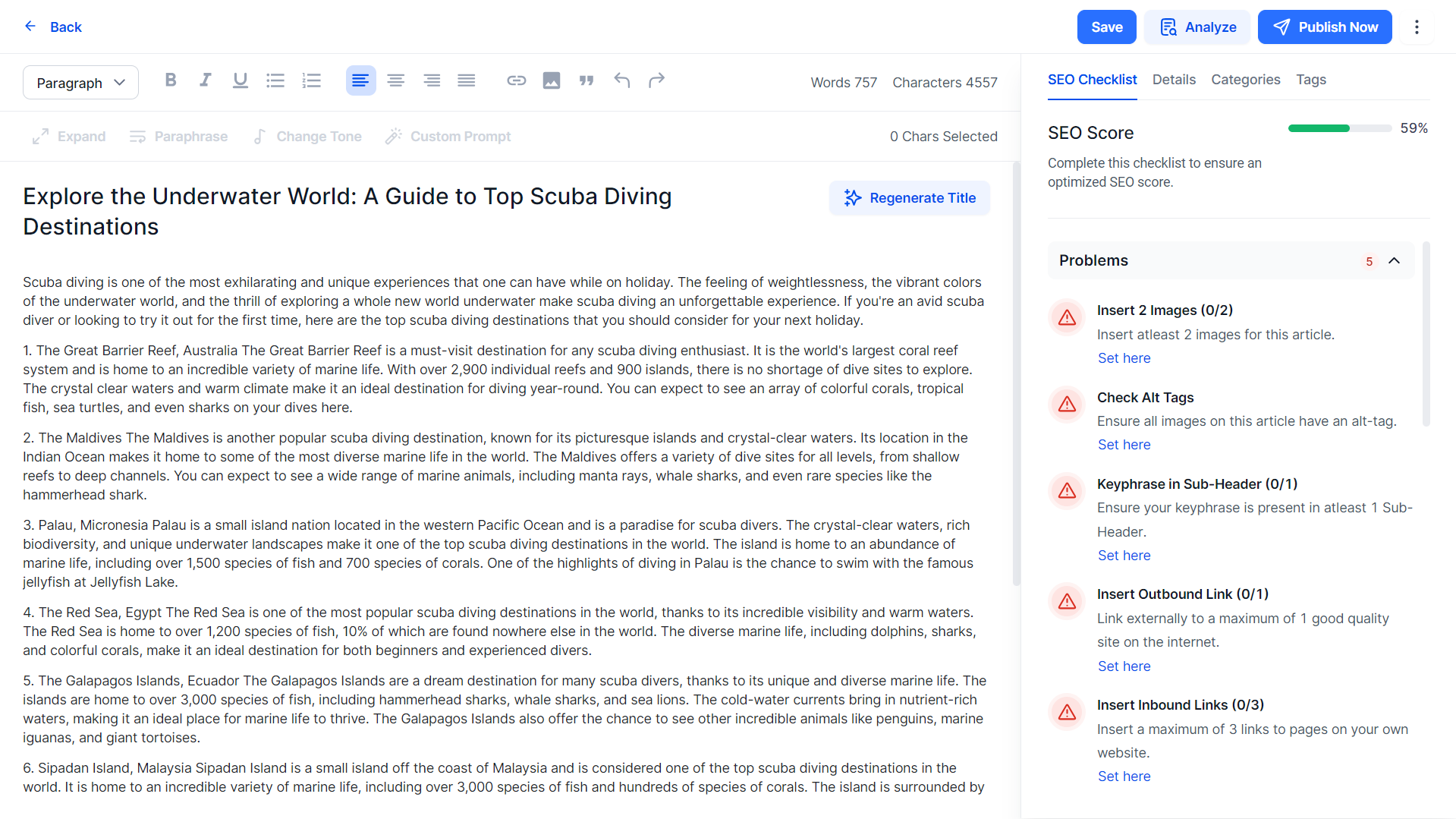Insert a bulleted list
The height and width of the screenshot is (819, 1456).
(275, 80)
